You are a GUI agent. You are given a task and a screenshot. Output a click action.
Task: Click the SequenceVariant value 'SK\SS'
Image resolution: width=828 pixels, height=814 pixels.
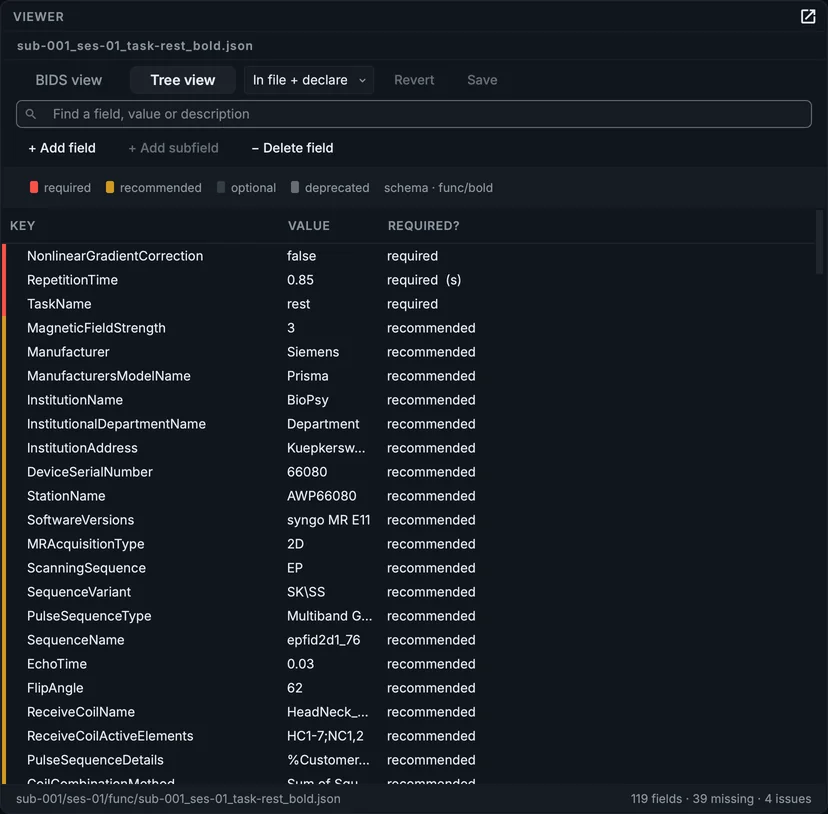coord(306,592)
